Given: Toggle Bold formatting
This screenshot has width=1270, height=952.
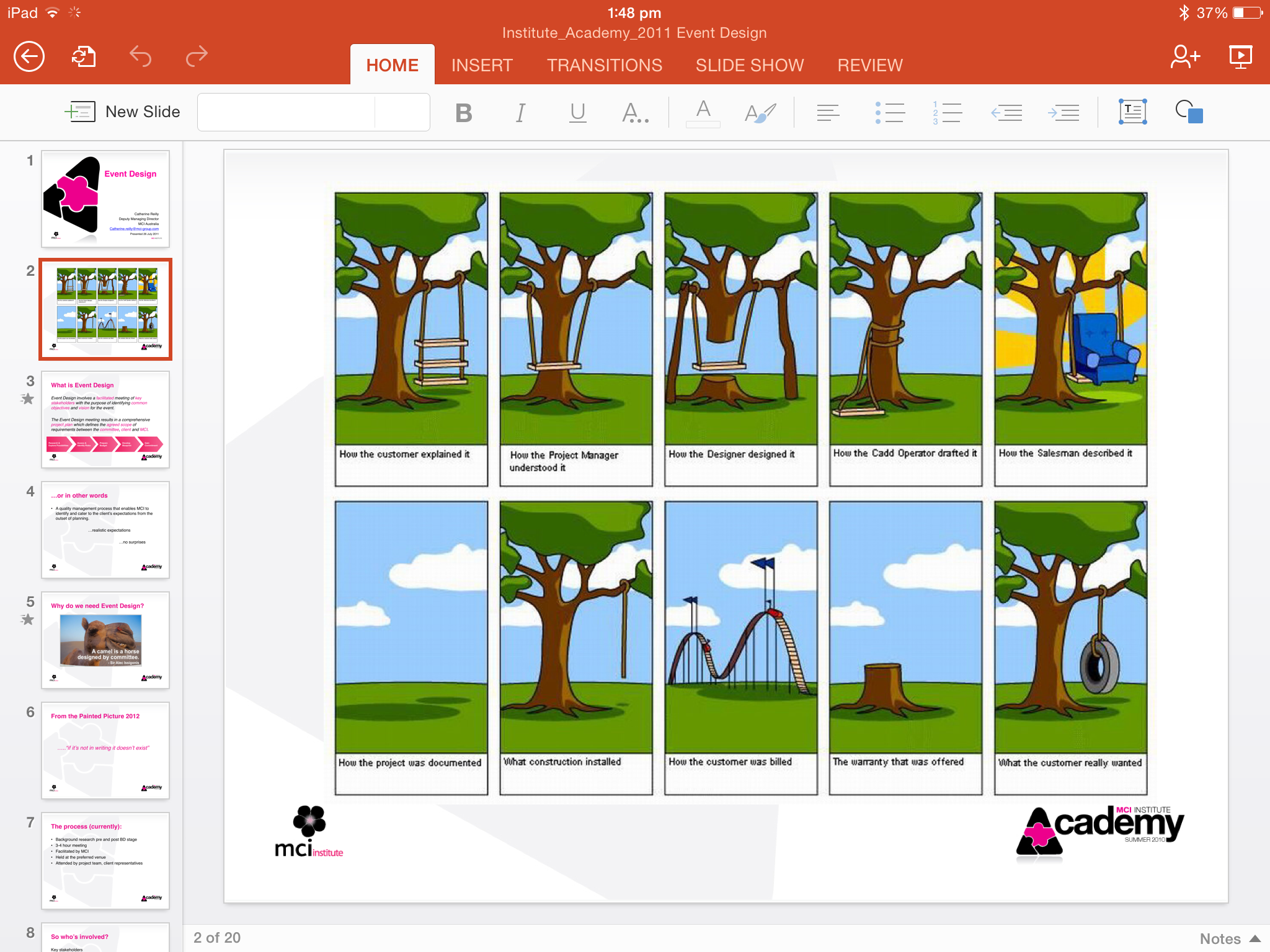Looking at the screenshot, I should [x=463, y=113].
